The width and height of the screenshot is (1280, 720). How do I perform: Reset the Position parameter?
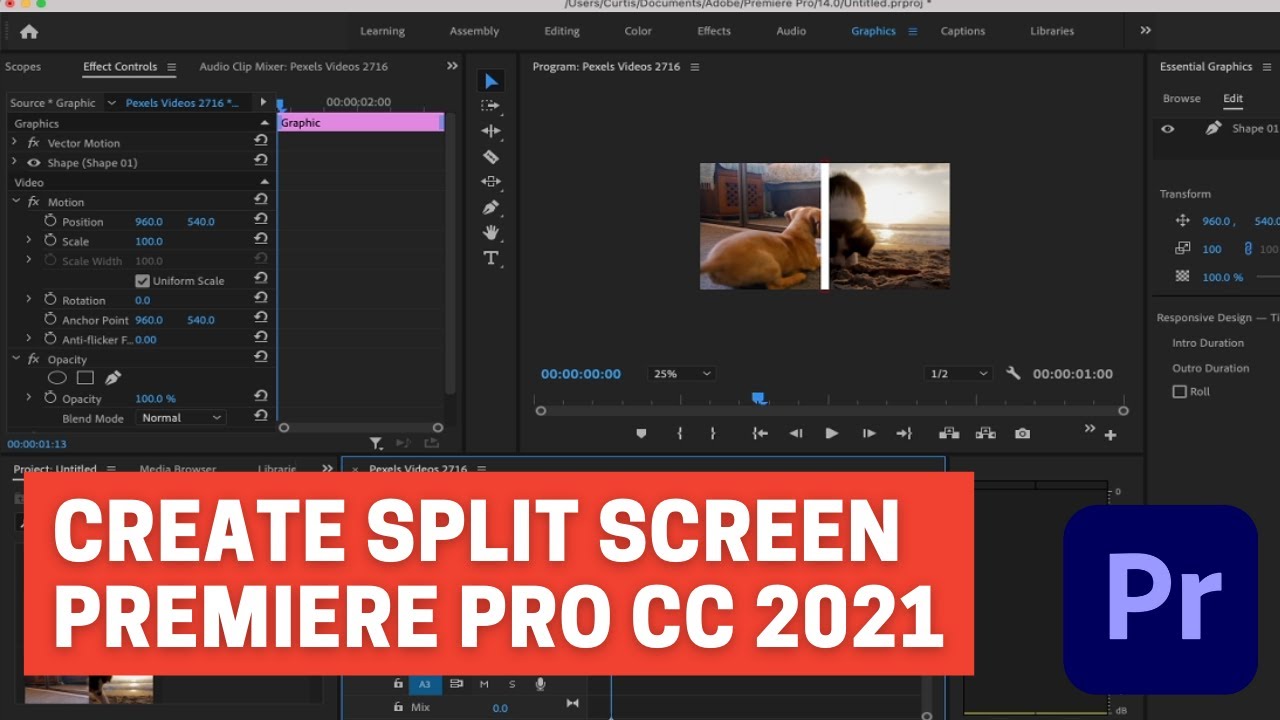(x=261, y=221)
